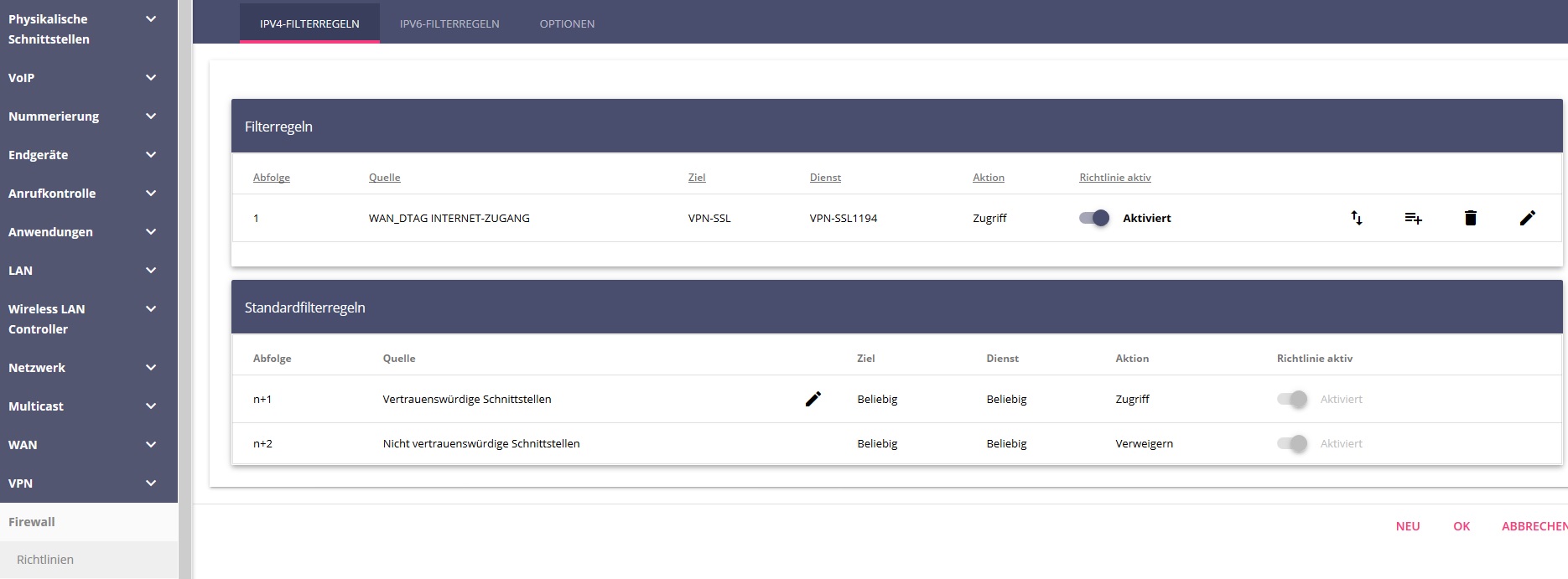Switch to IPV6-Filterregeln tab
This screenshot has height=579, width=1568.
449,23
